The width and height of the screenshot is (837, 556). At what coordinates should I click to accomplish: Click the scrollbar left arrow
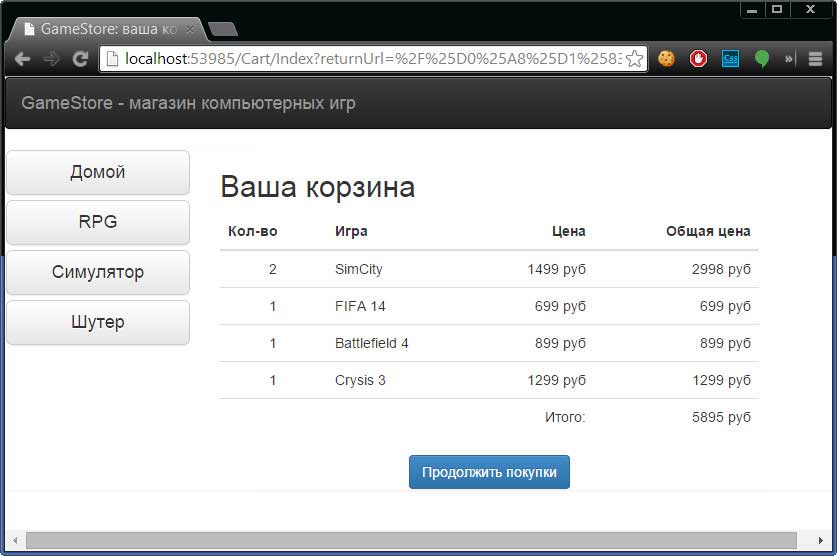click(15, 540)
